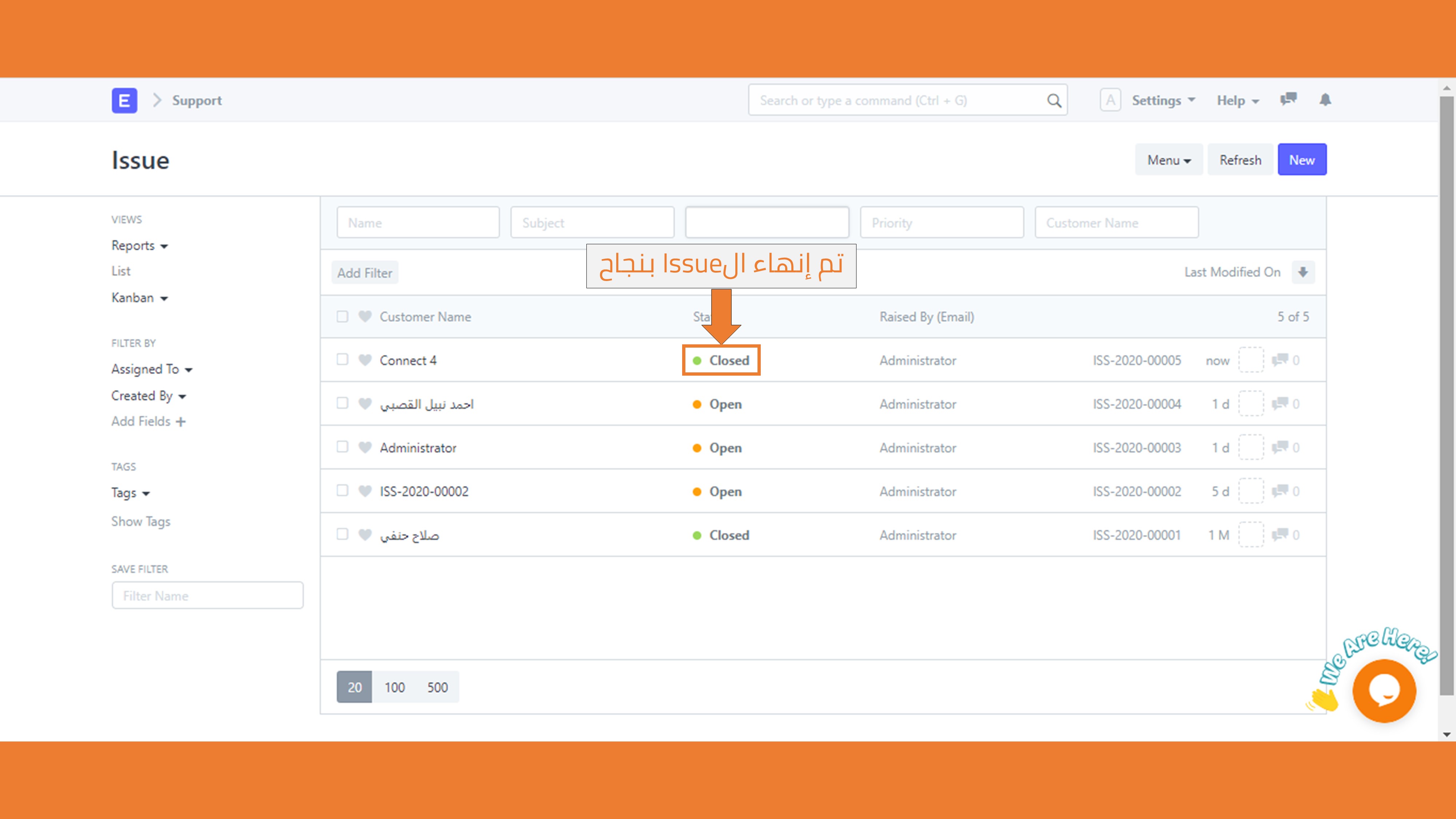Open comments icon for ISS-2020-00002 row
The height and width of the screenshot is (819, 1456).
coord(1280,491)
